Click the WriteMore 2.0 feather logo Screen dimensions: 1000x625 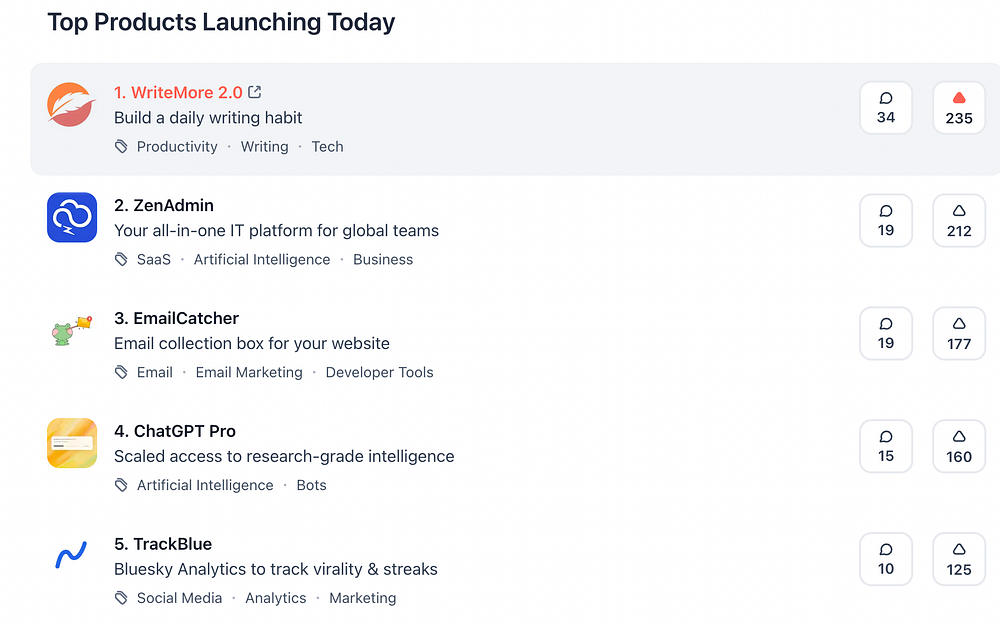tap(72, 105)
